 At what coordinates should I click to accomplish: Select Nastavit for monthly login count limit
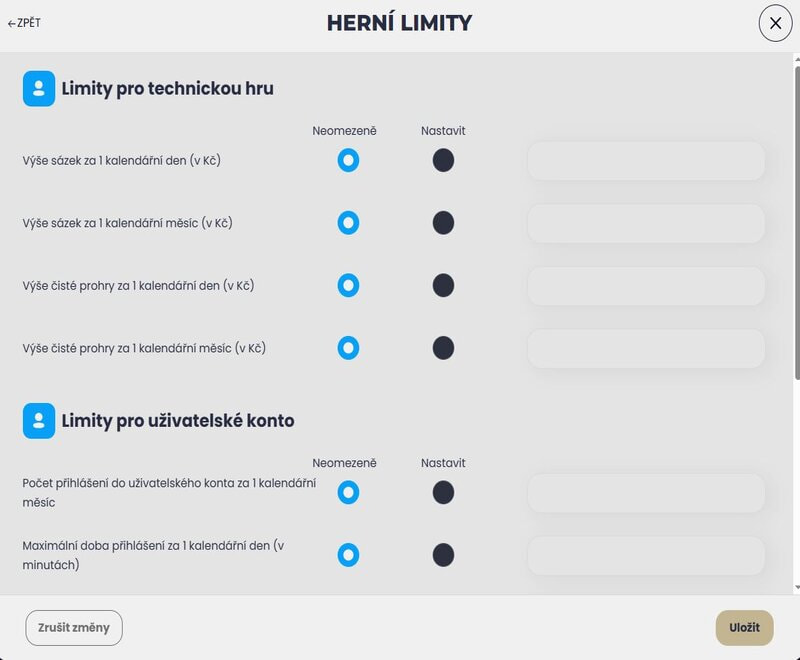click(443, 492)
